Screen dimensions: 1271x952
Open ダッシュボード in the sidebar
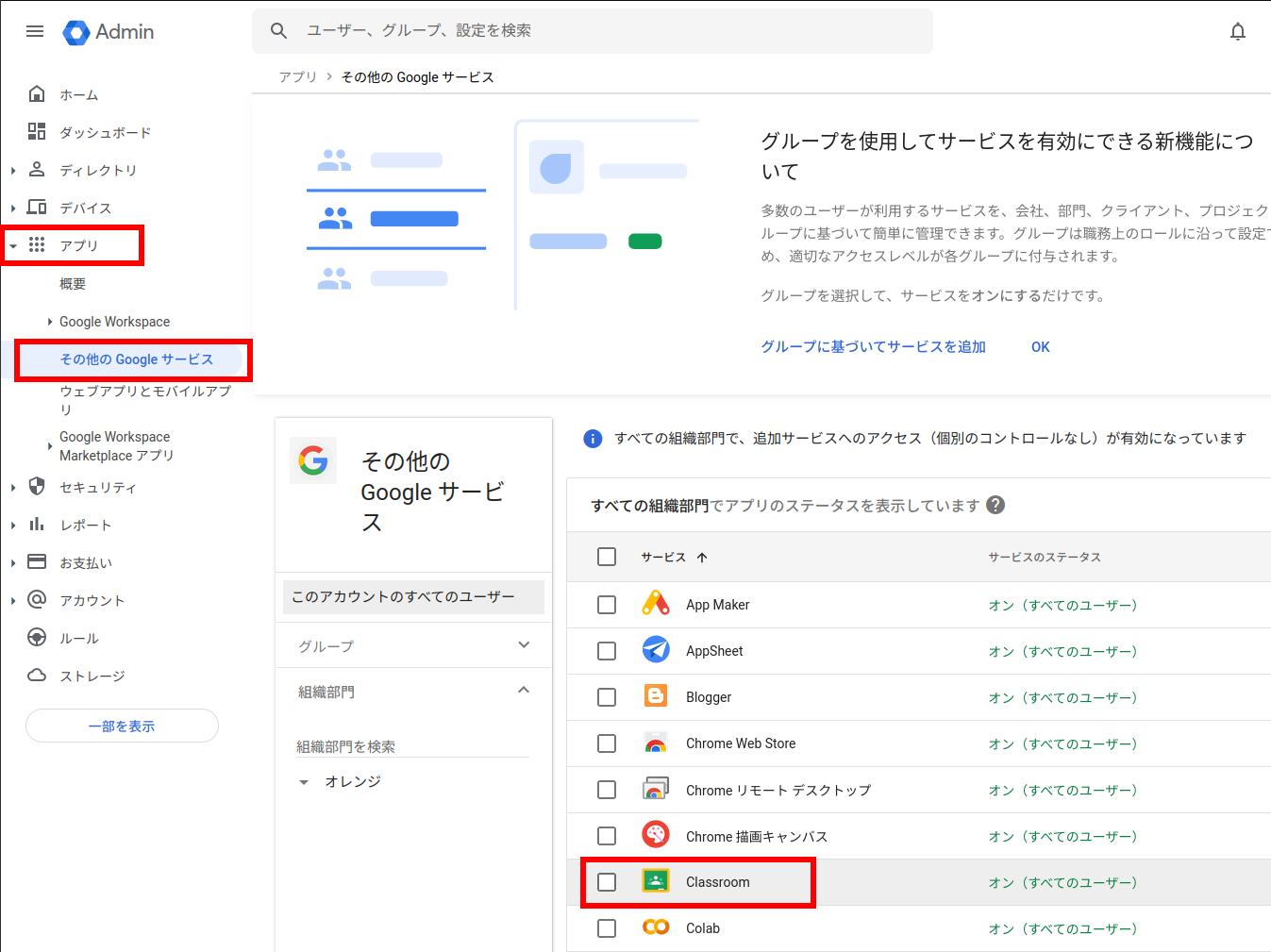pos(105,132)
